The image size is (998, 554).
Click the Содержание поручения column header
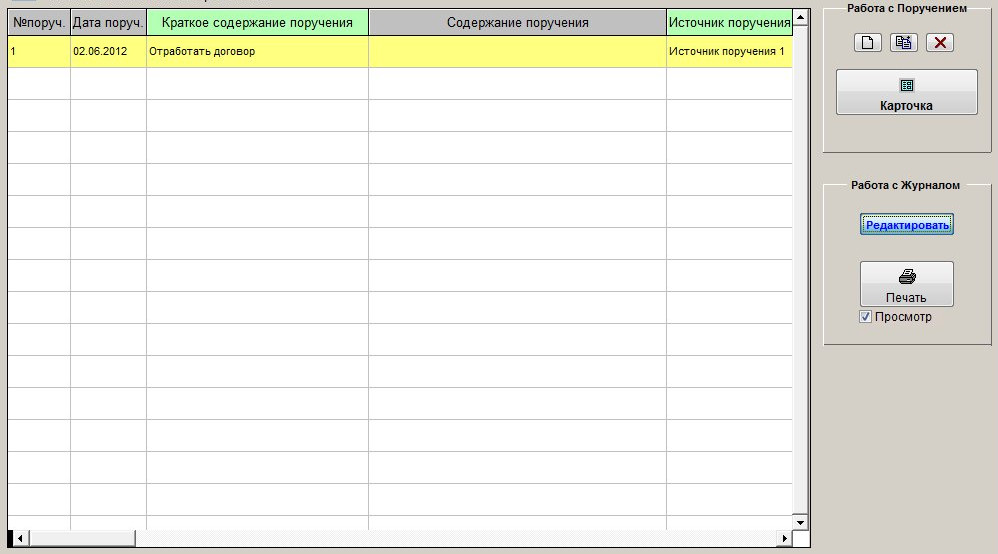(517, 23)
